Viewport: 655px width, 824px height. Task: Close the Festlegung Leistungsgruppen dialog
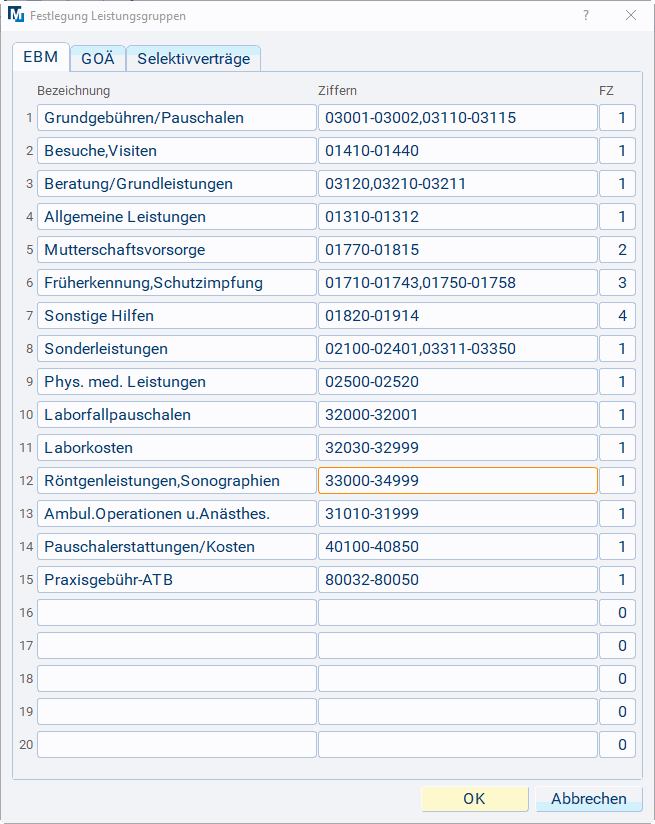(x=631, y=16)
